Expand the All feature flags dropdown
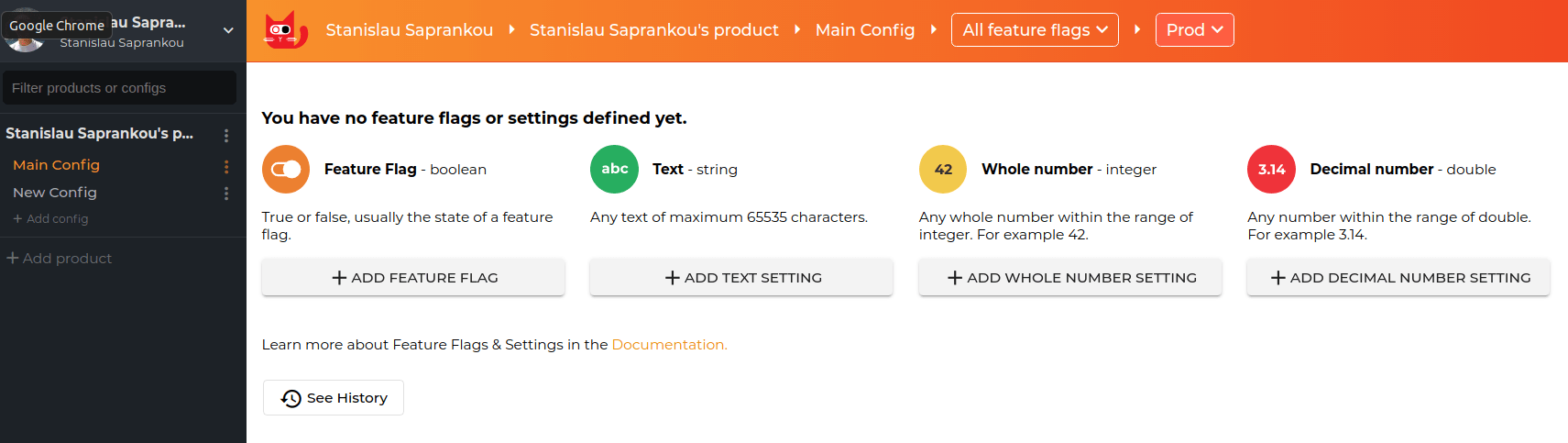Image resolution: width=1568 pixels, height=443 pixels. coord(1035,29)
